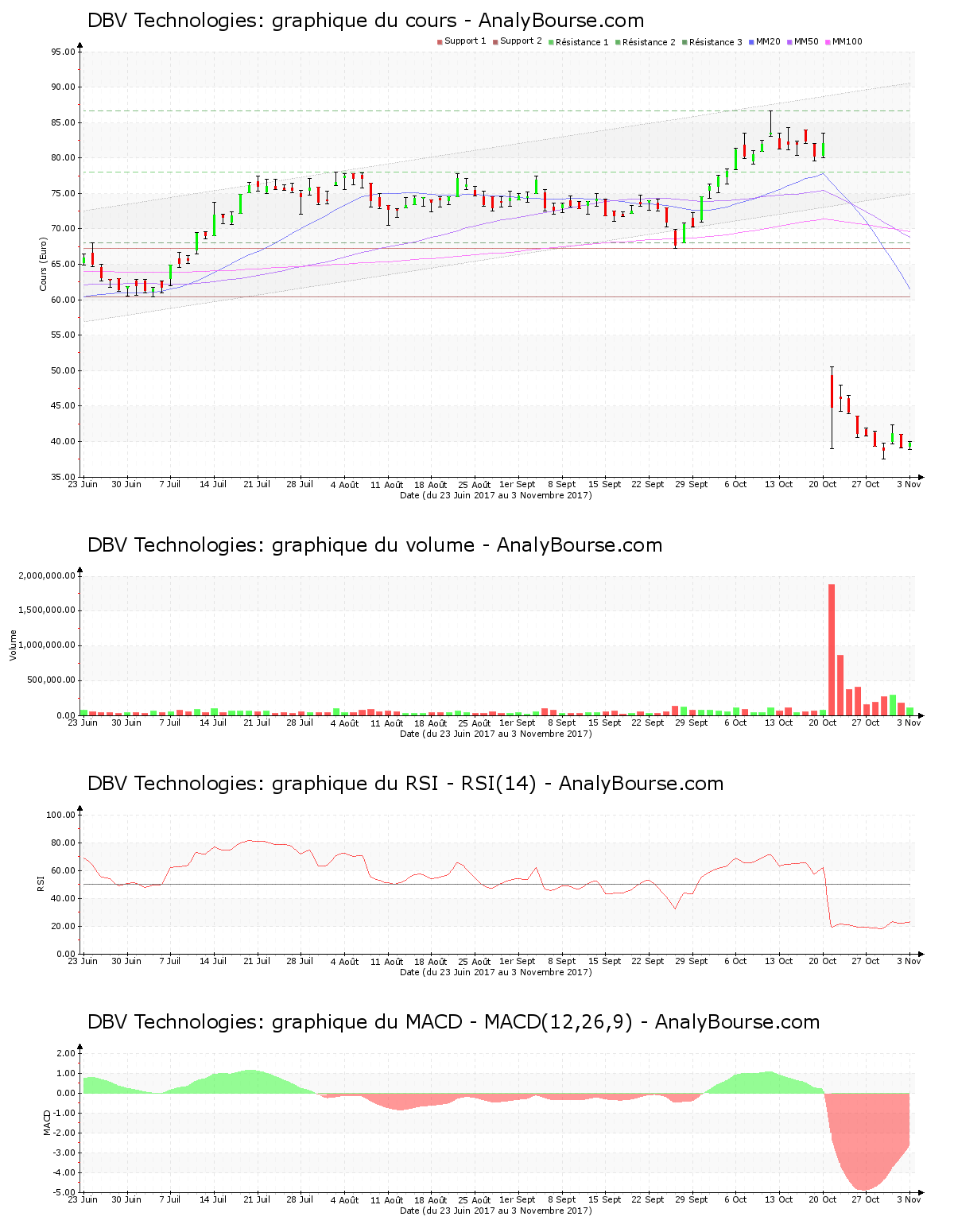Screen dimensions: 954x1232
Task: Click the 'Cours (Euro)' y-axis label
Action: (44, 264)
